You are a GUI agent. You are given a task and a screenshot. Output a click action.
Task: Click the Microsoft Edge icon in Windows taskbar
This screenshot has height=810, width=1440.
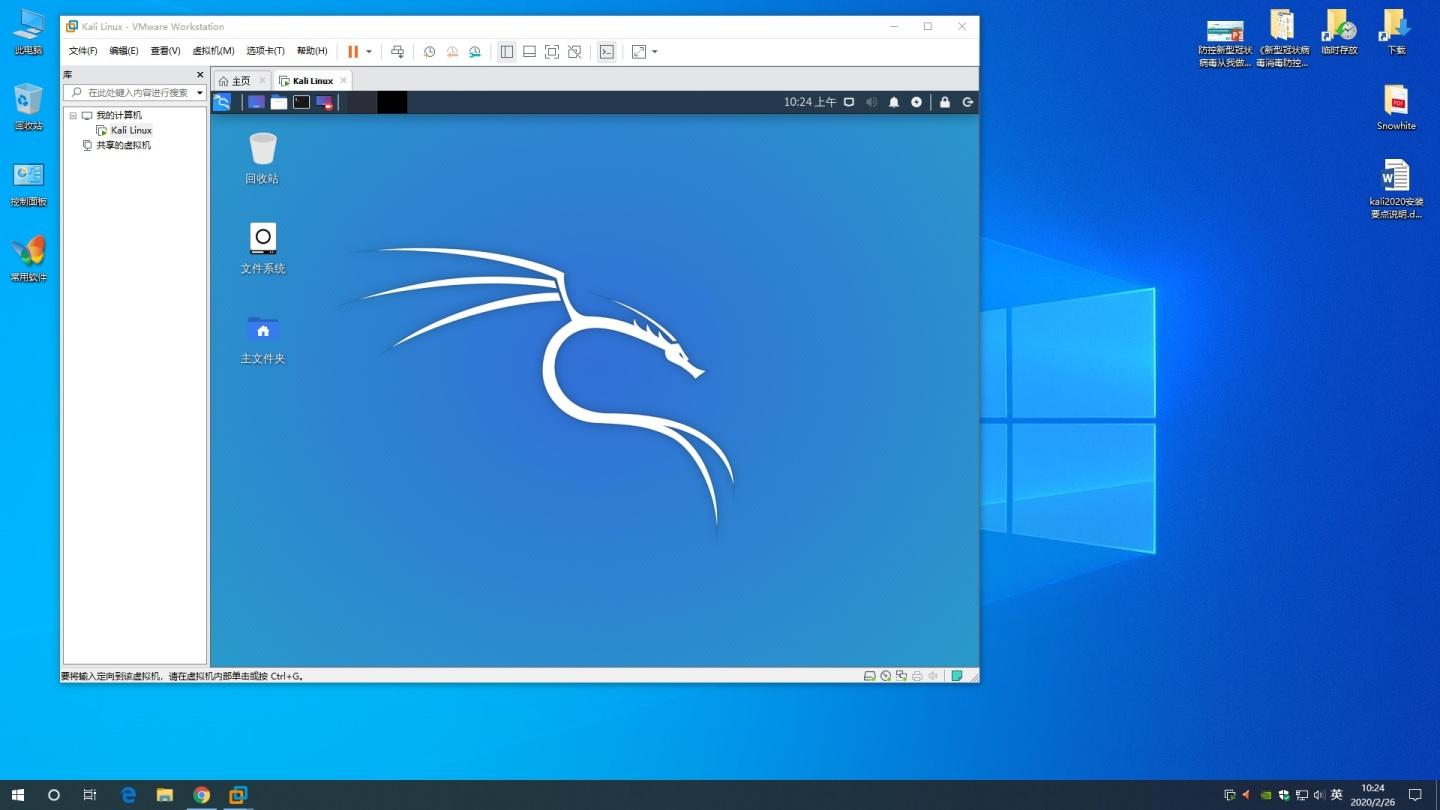point(128,795)
